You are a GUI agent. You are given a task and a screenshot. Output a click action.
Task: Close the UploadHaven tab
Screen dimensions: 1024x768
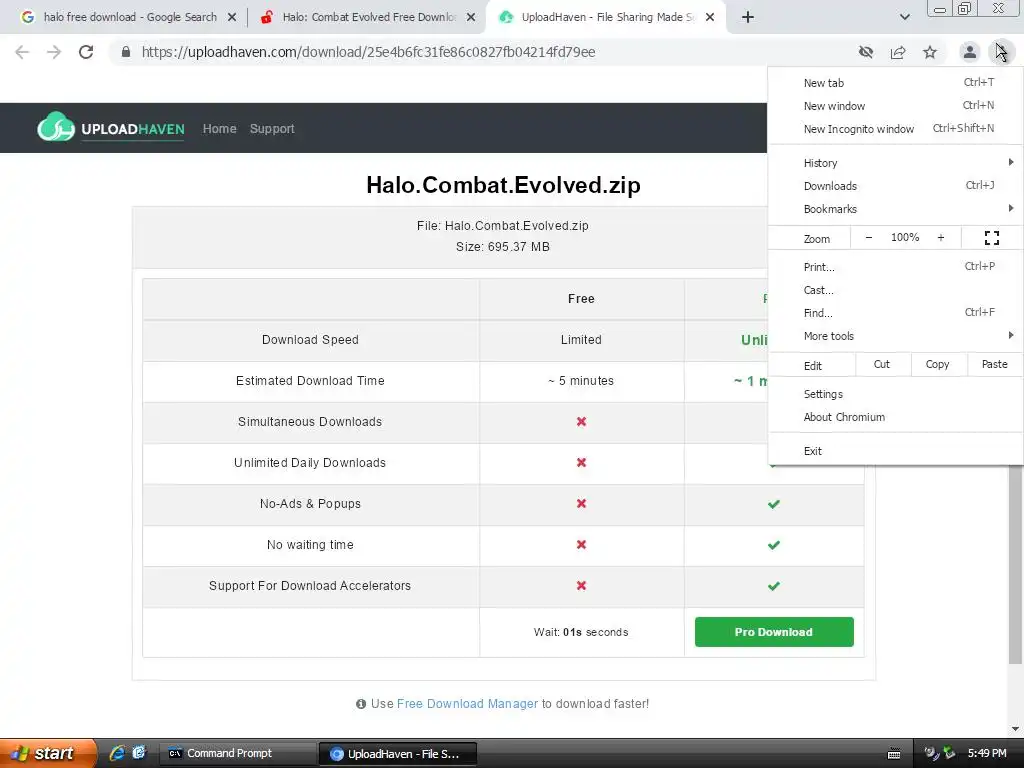[710, 18]
